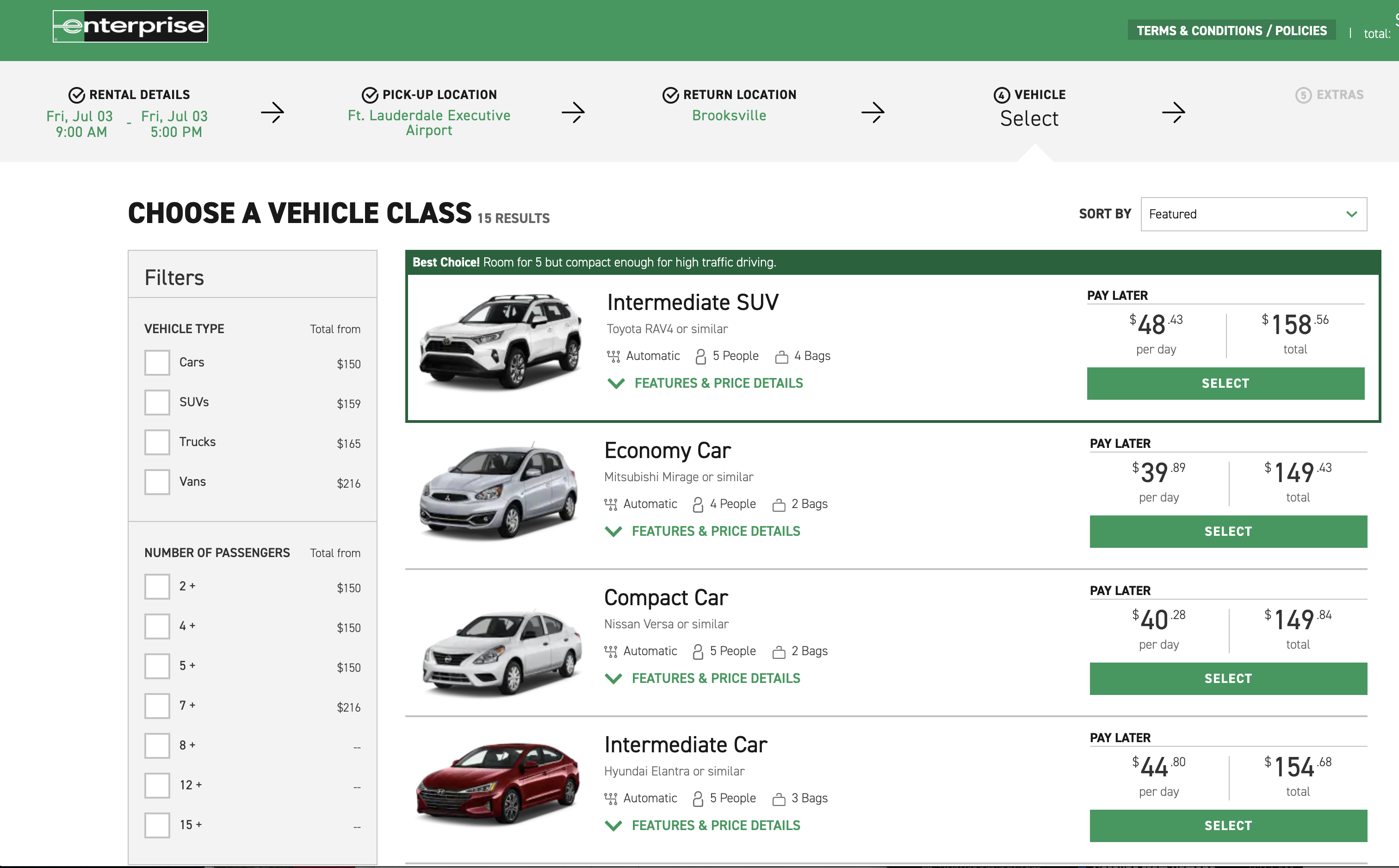Open Terms & Conditions / Policies
This screenshot has width=1399, height=868.
click(x=1232, y=31)
